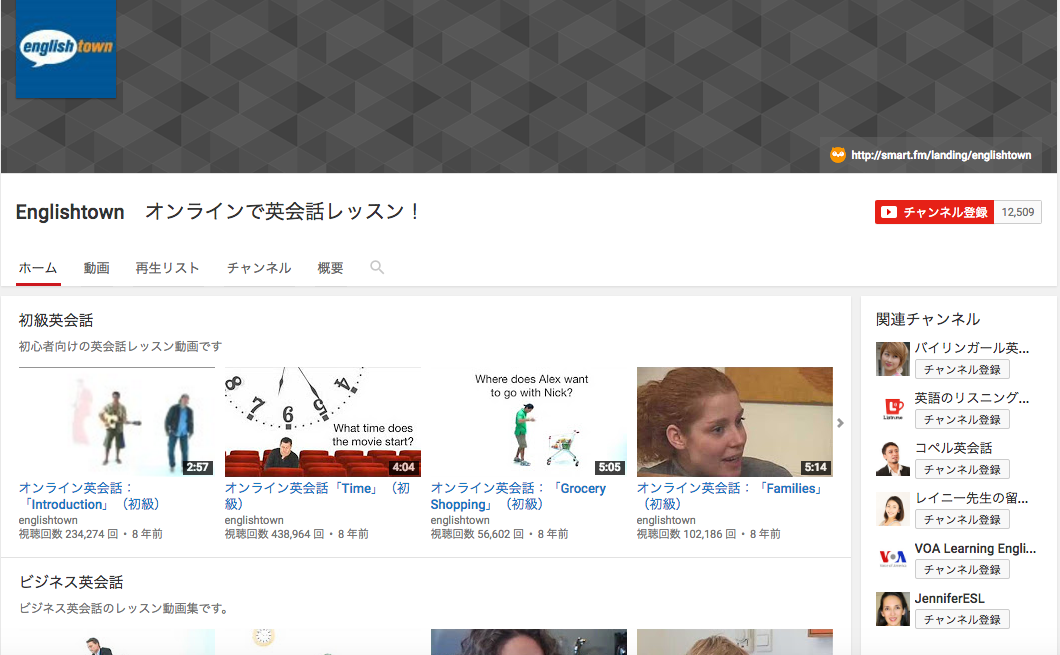The width and height of the screenshot is (1060, 655).
Task: Click the 5:05 duration badge
Action: tap(609, 467)
